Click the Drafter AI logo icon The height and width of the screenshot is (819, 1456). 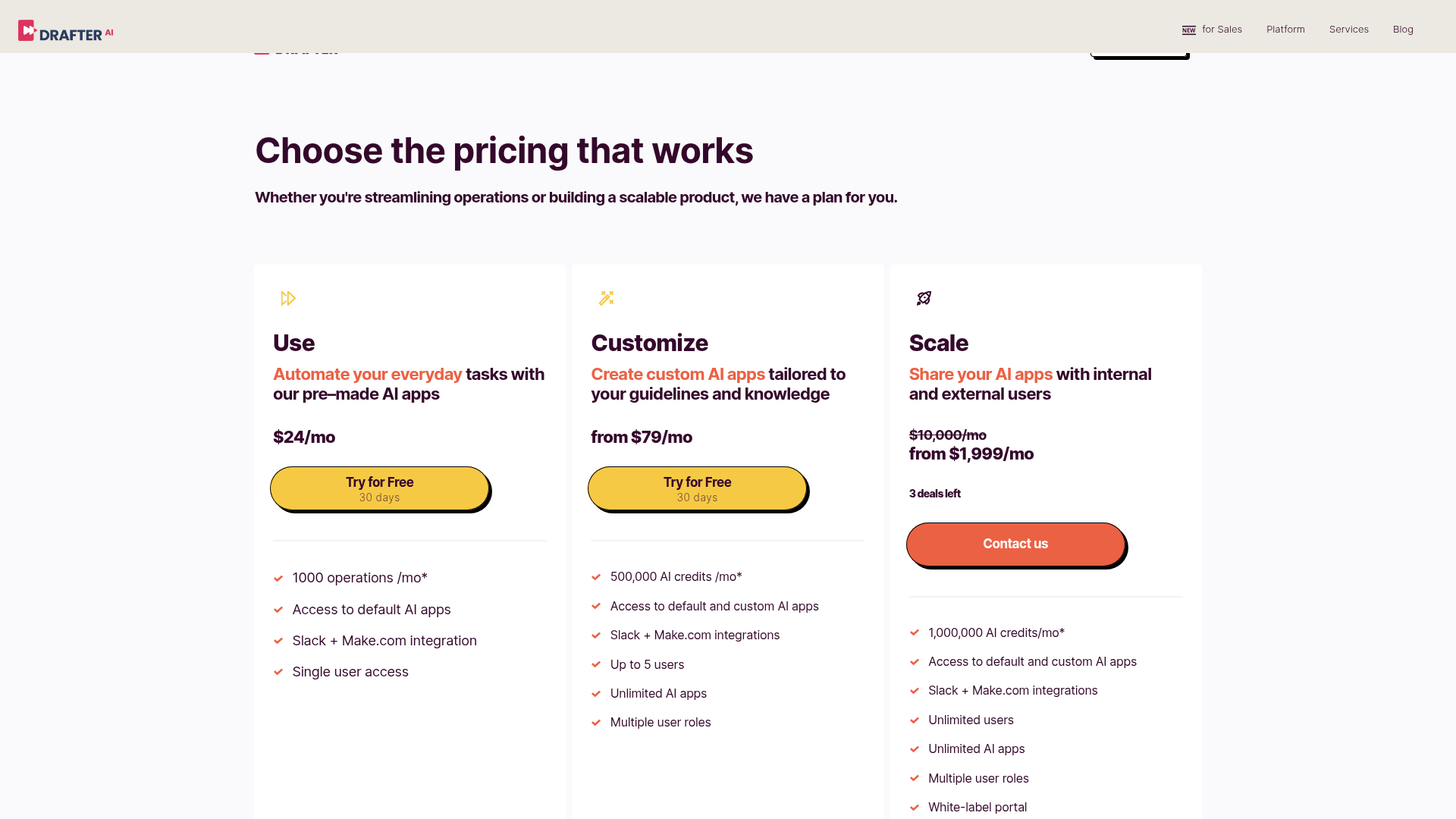click(x=27, y=30)
